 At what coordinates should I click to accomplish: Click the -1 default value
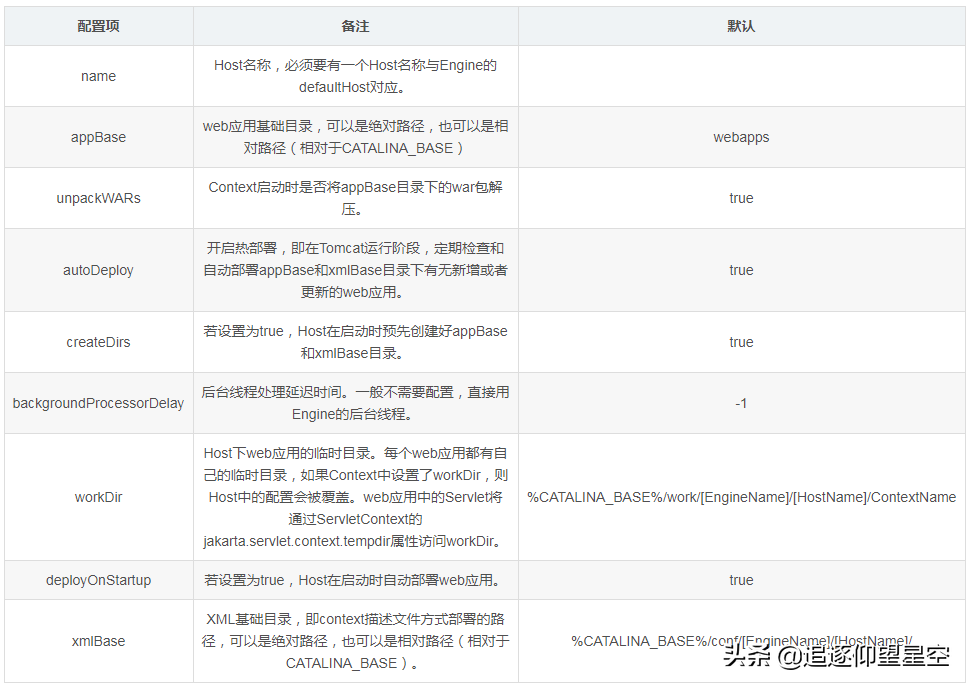(x=741, y=403)
